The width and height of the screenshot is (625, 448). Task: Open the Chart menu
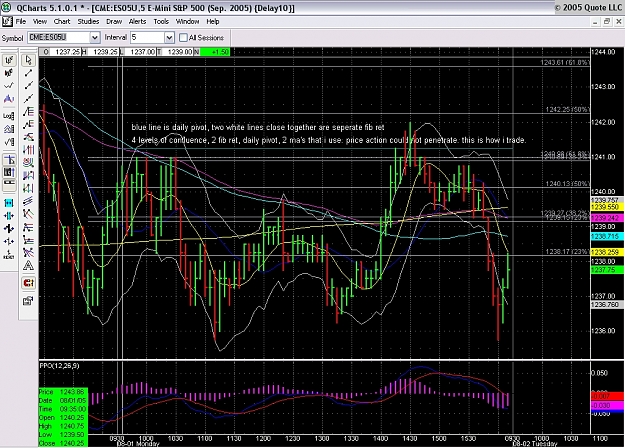tap(62, 22)
